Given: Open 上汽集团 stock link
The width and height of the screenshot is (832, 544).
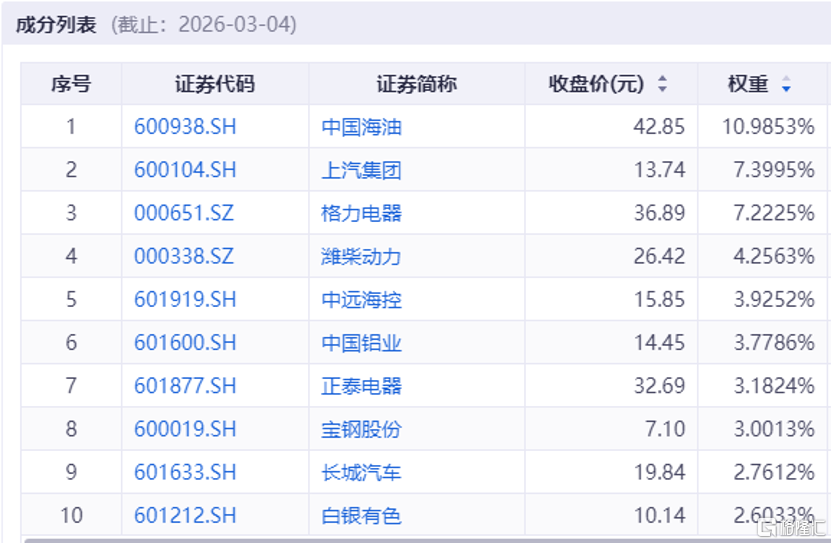Looking at the screenshot, I should (x=361, y=170).
